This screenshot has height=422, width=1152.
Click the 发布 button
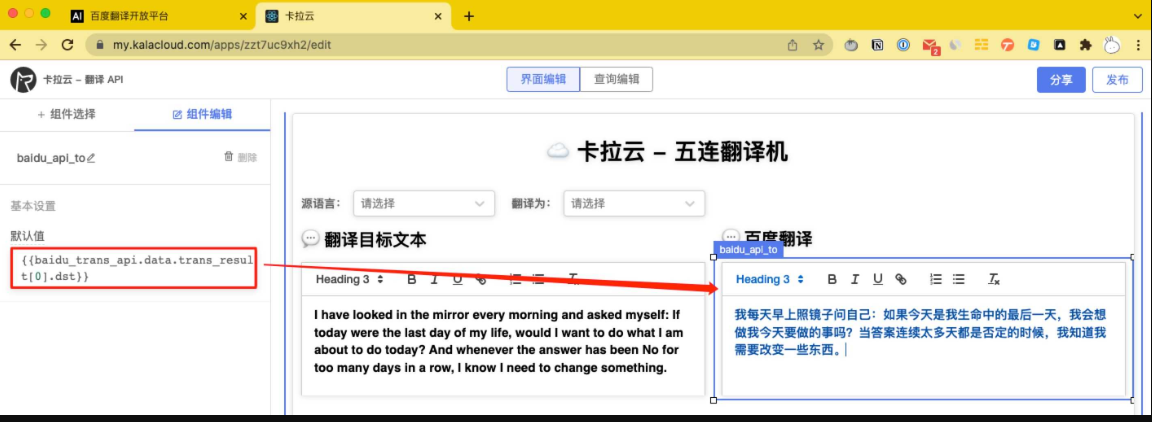[x=1117, y=80]
